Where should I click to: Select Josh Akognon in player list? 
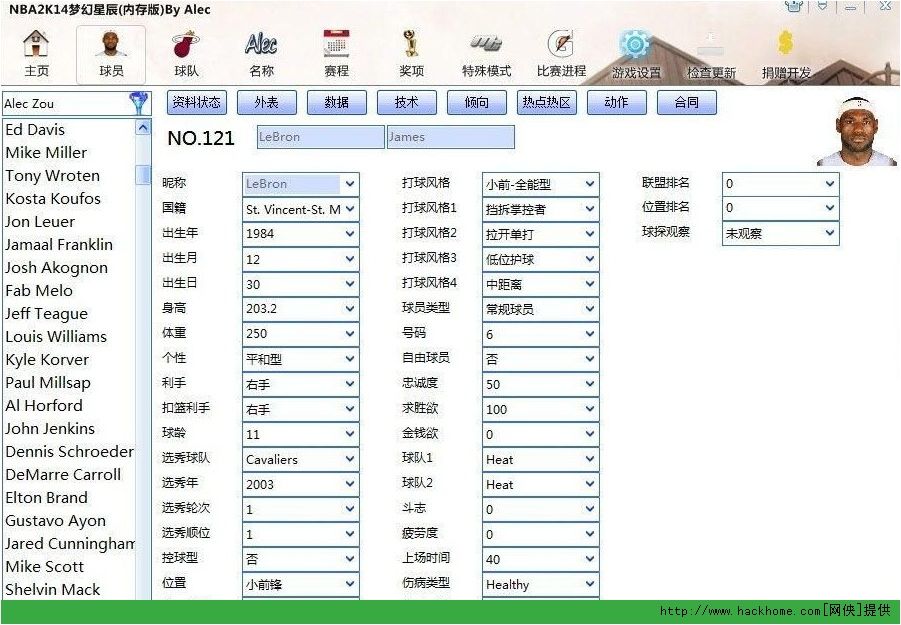56,268
